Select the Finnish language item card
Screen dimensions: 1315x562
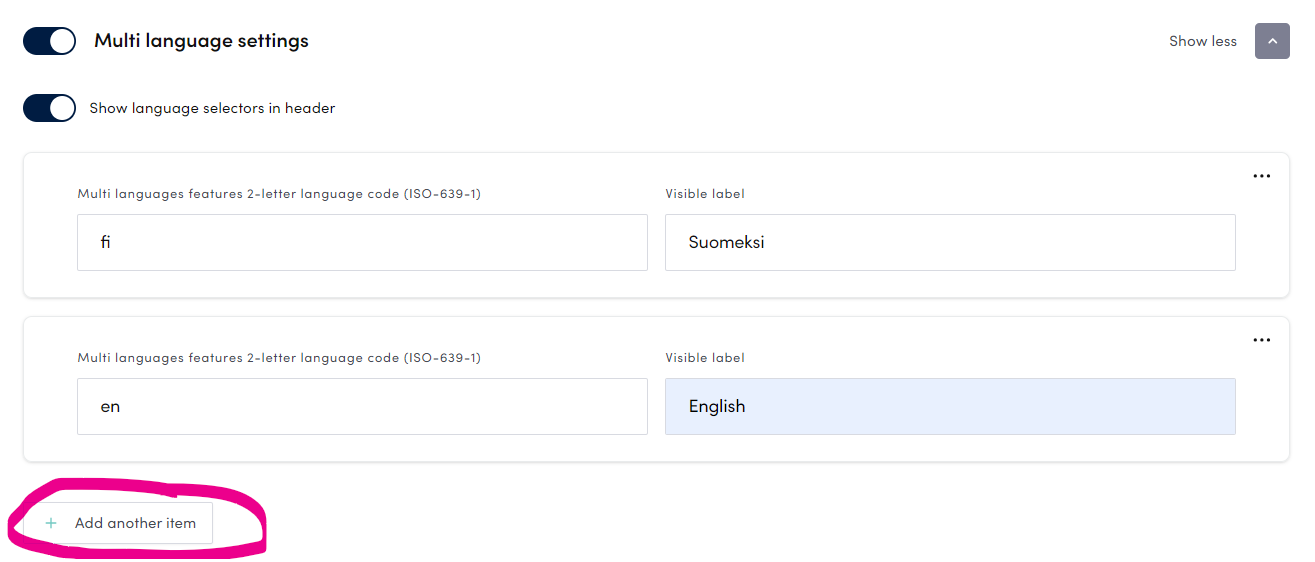655,284
